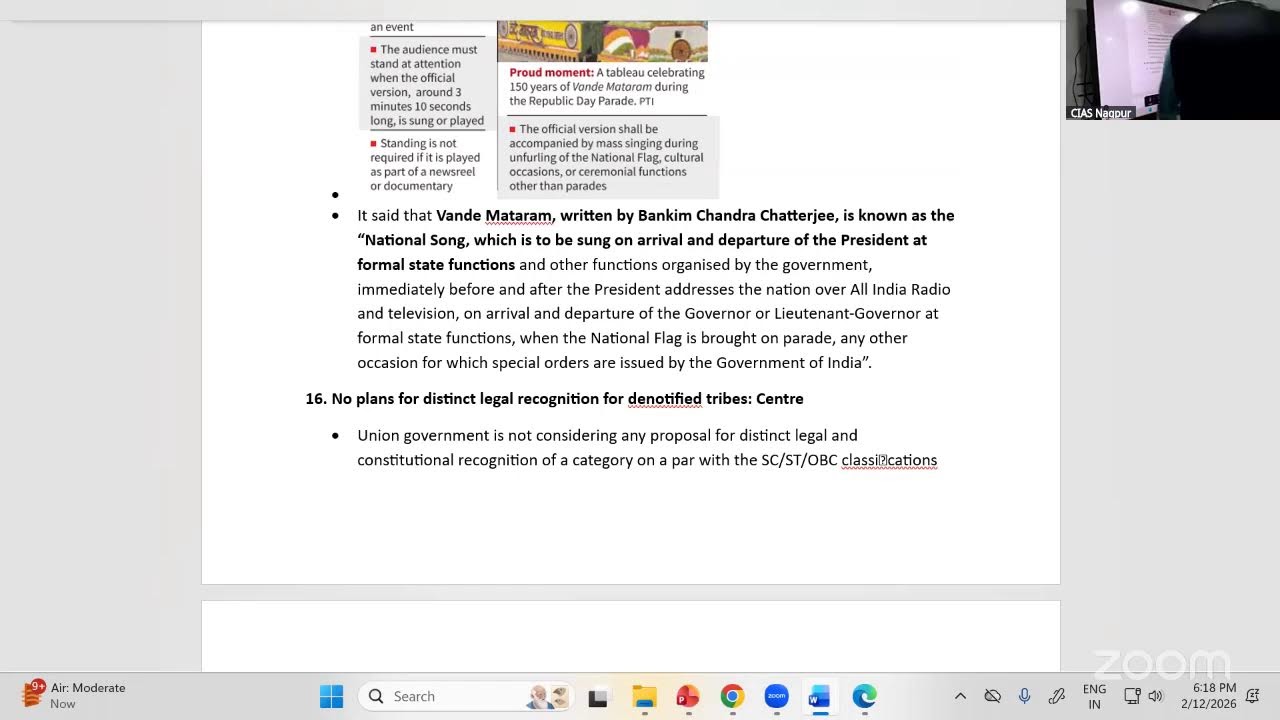Click the bold text 'formal state functions'

436,265
